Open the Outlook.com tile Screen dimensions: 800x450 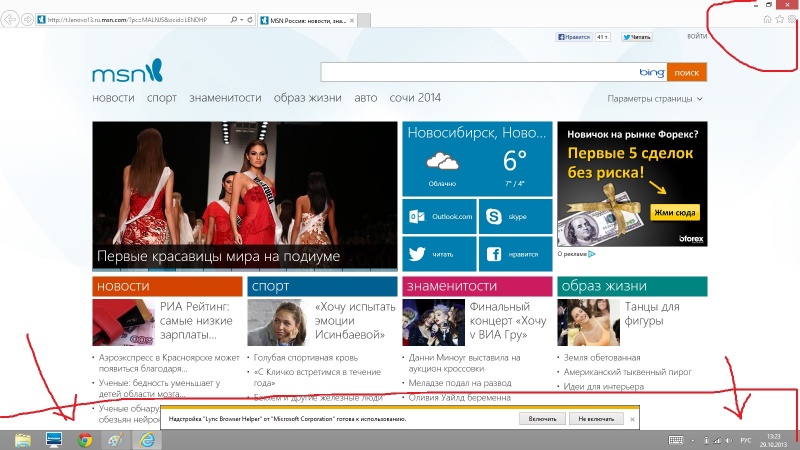point(438,216)
